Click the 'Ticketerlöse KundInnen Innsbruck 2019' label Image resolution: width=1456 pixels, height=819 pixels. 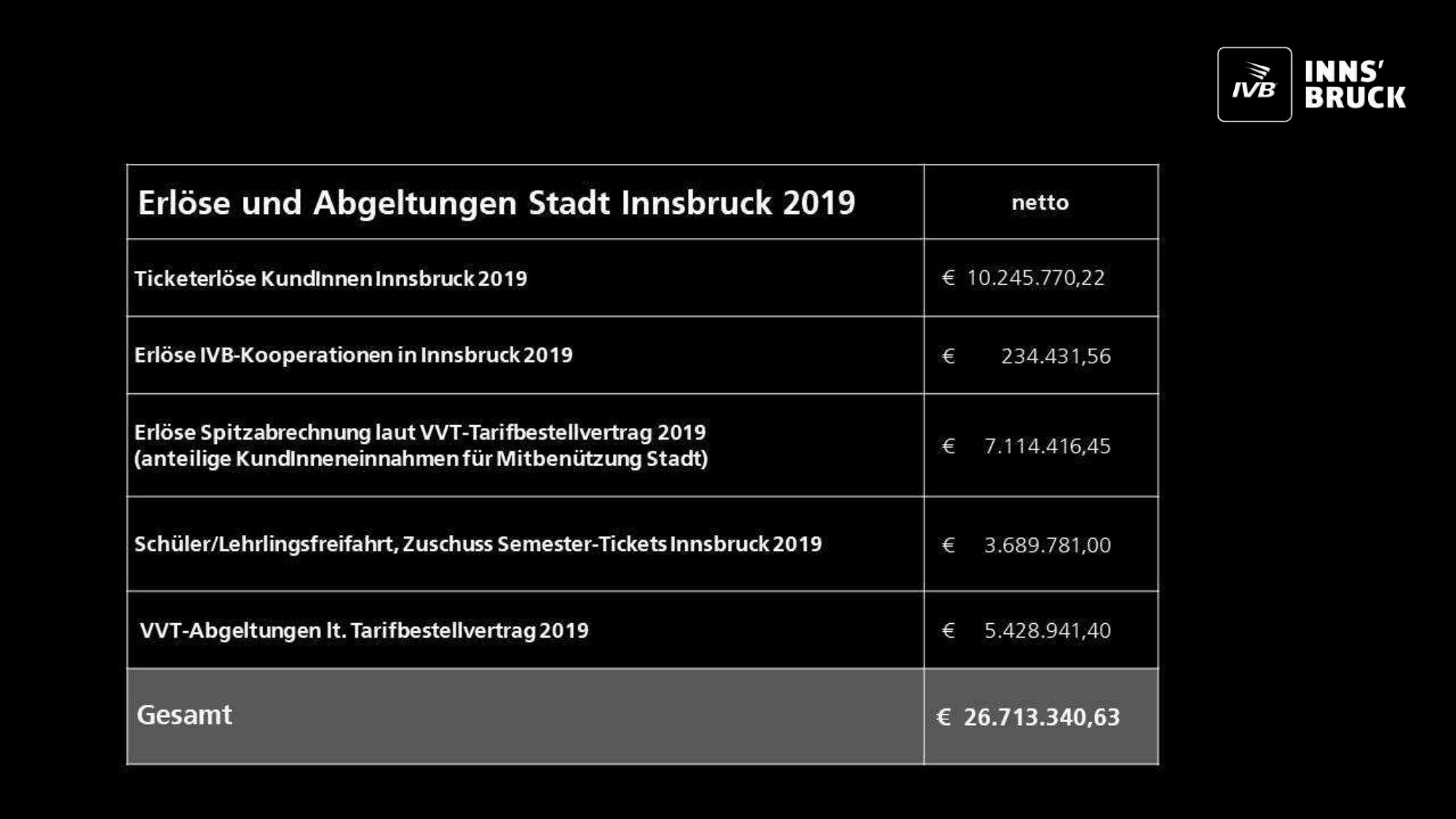(x=331, y=278)
